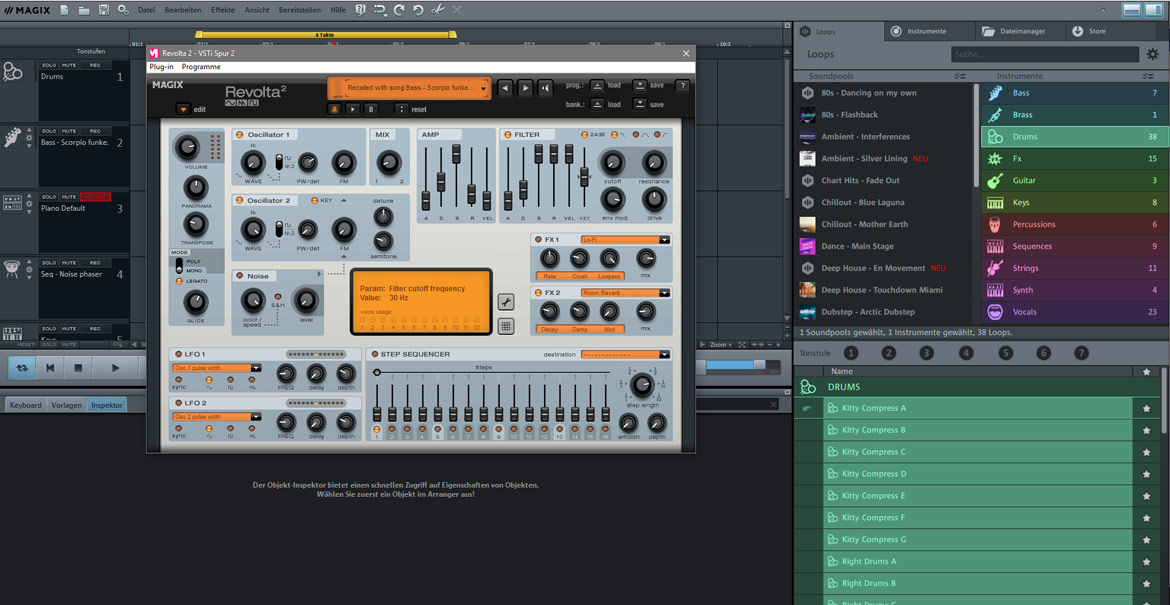Enable LFO 1 sync
The image size is (1170, 605).
click(179, 379)
